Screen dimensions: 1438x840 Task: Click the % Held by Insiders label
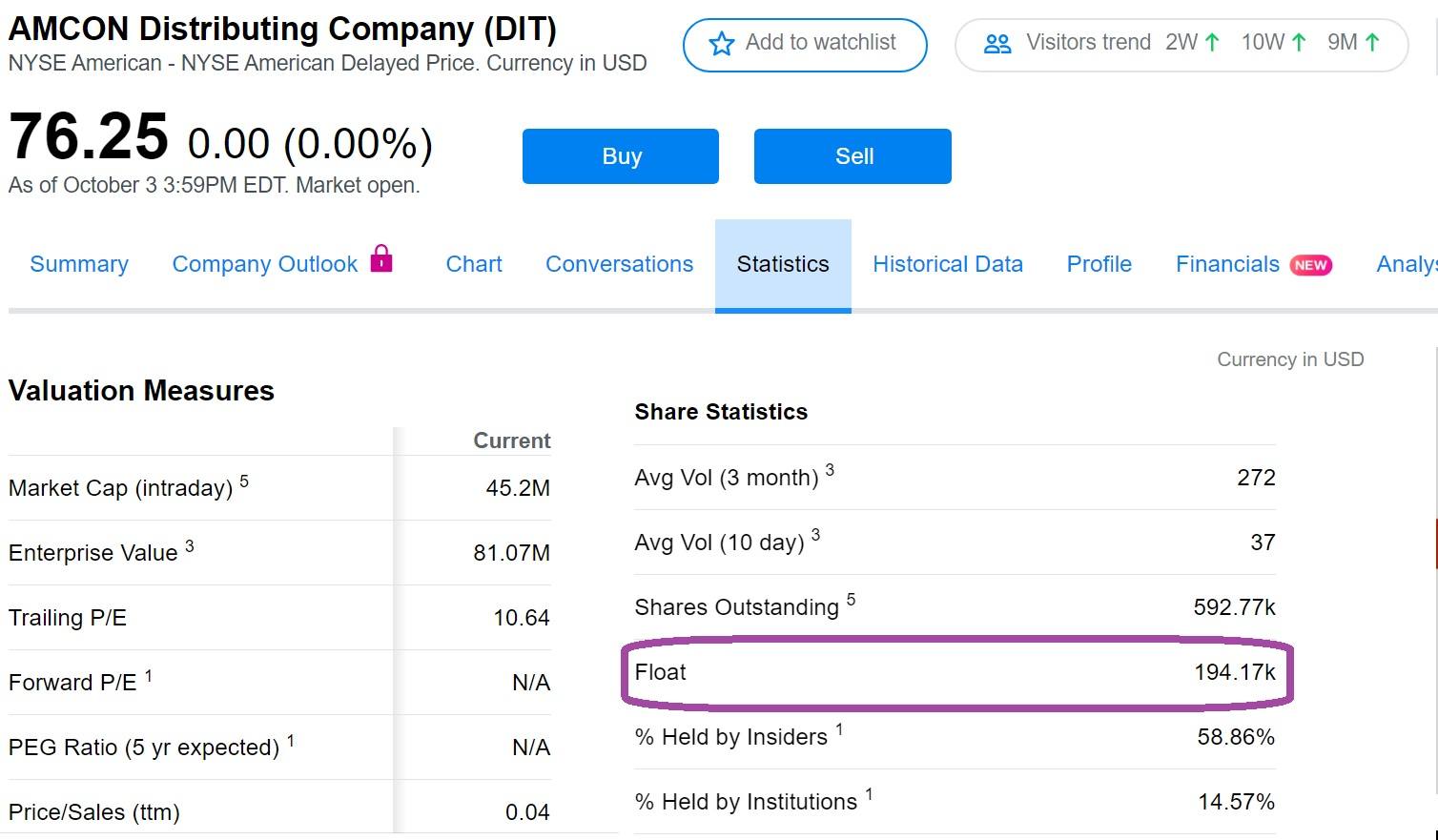click(731, 737)
